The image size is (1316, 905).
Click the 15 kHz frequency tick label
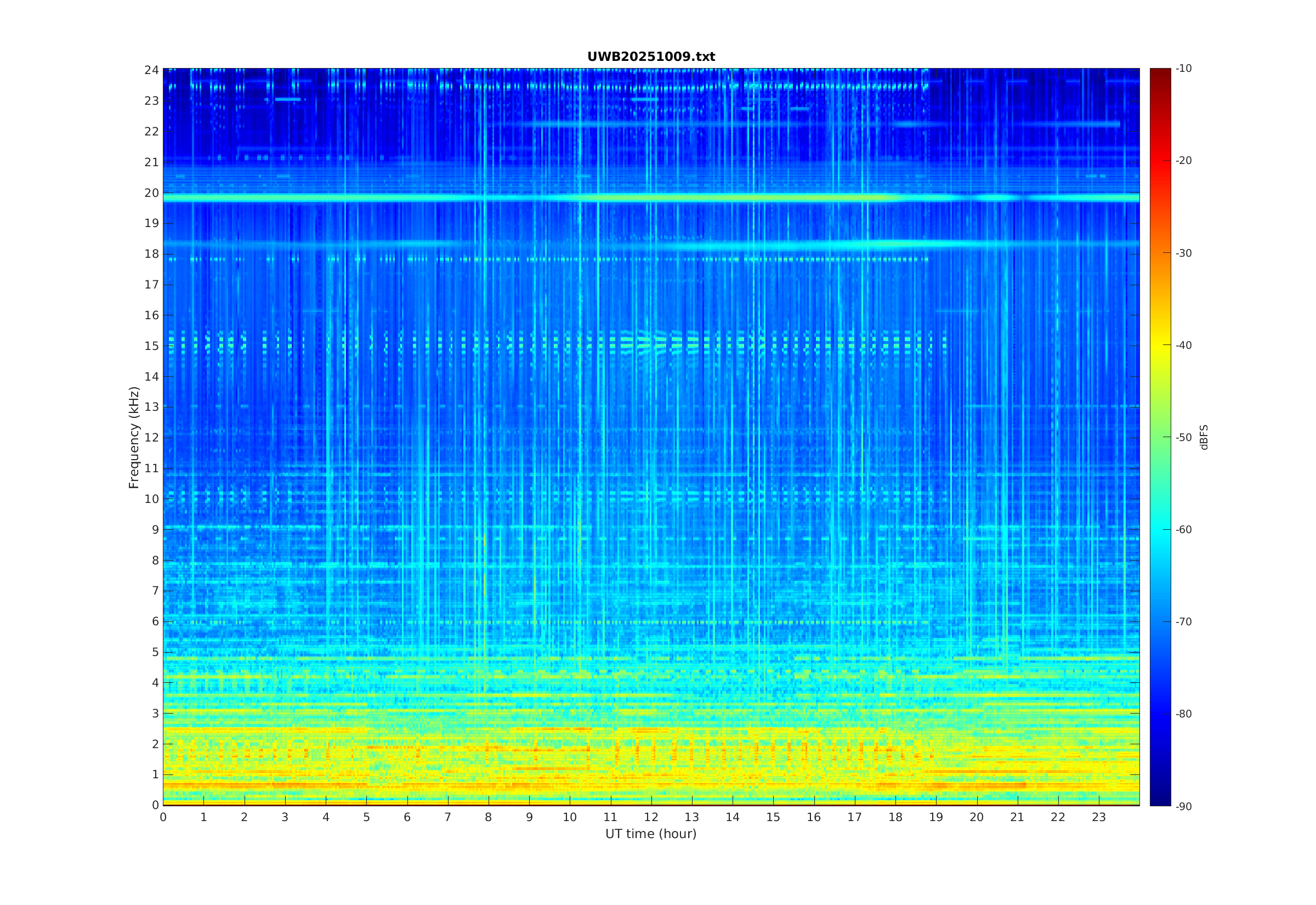151,346
